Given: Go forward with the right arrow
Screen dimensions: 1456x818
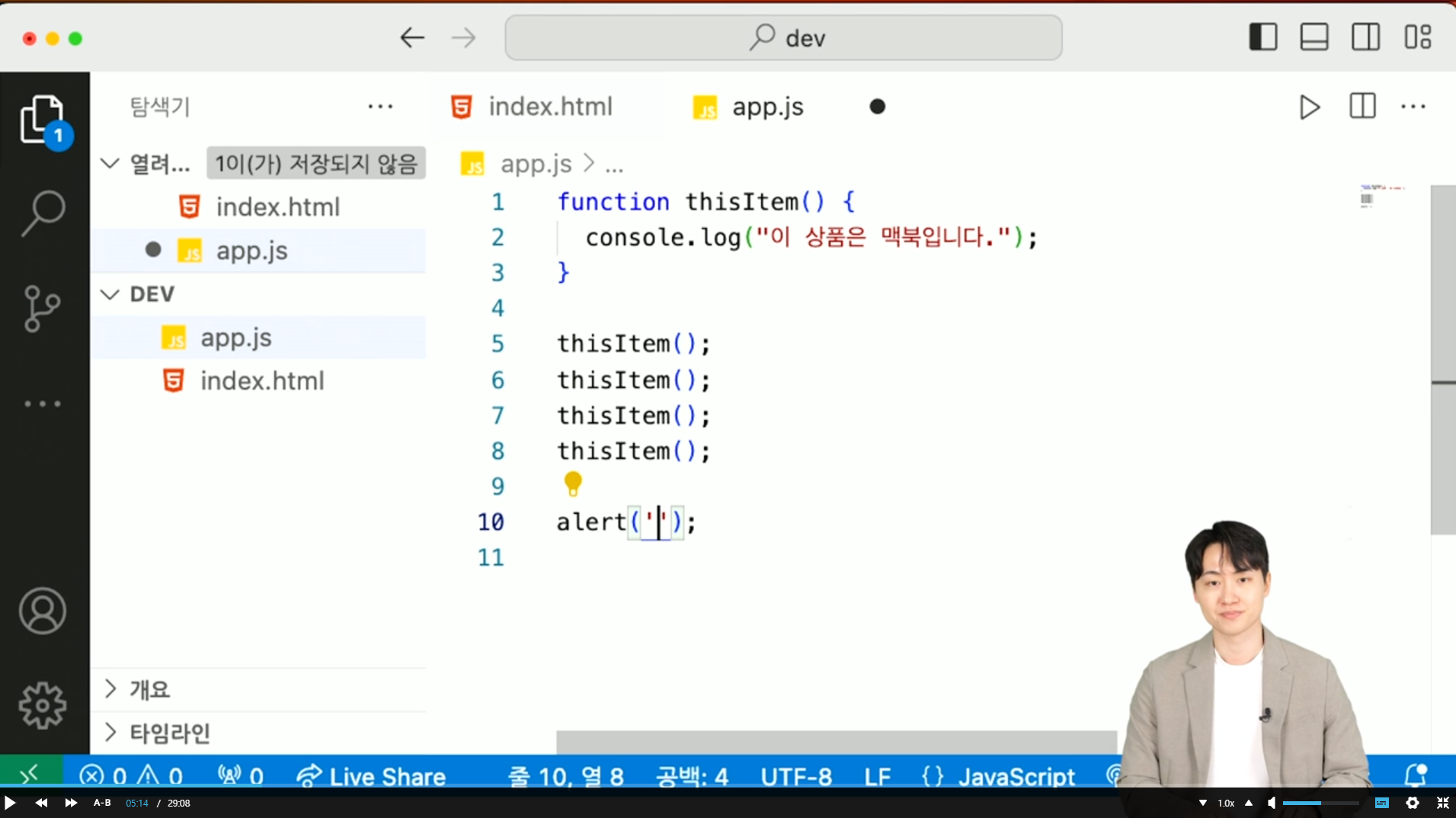Looking at the screenshot, I should (x=463, y=37).
